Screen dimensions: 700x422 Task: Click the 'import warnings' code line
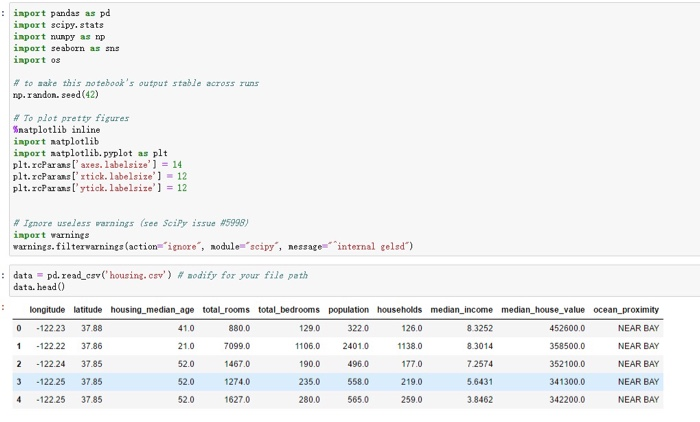(51, 235)
